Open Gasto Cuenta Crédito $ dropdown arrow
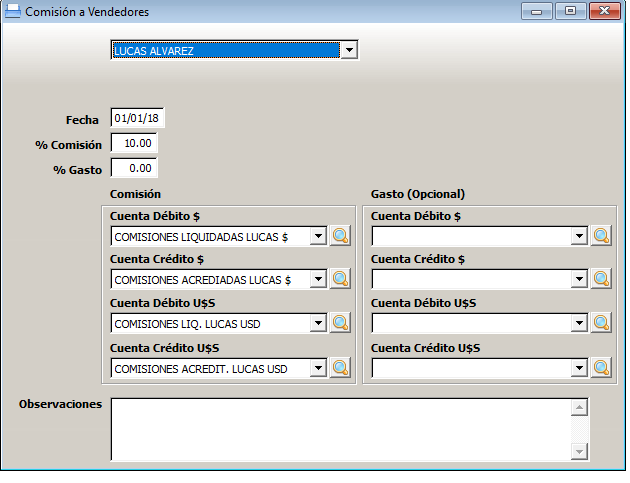Viewport: 630px width, 483px height. pyautogui.click(x=579, y=279)
